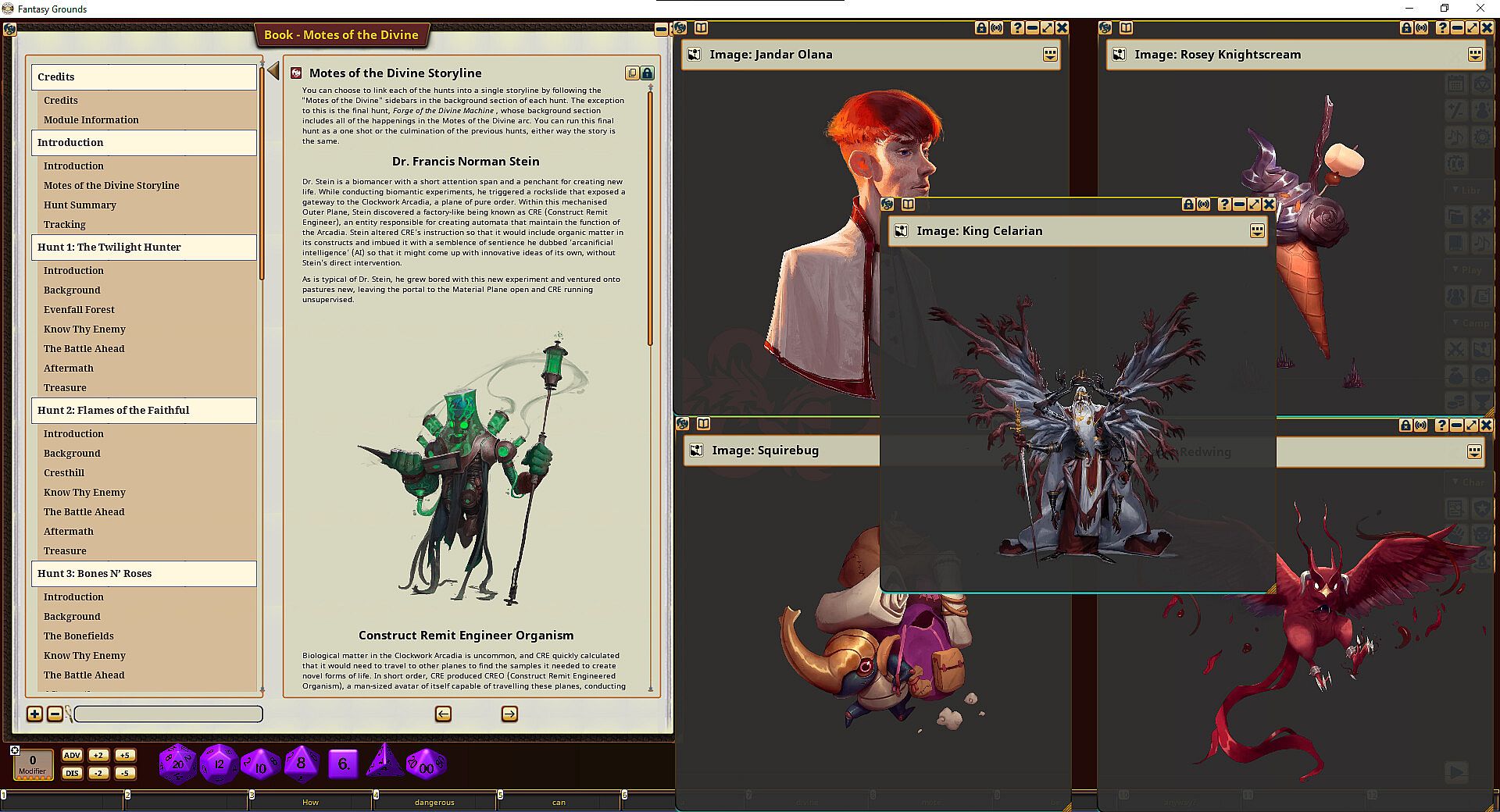Open Module Information page

(x=91, y=119)
